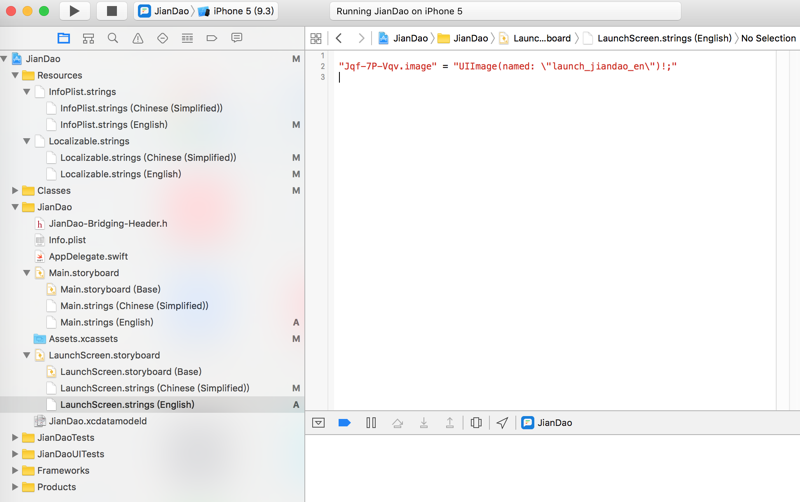Open the Report navigator

point(237,38)
